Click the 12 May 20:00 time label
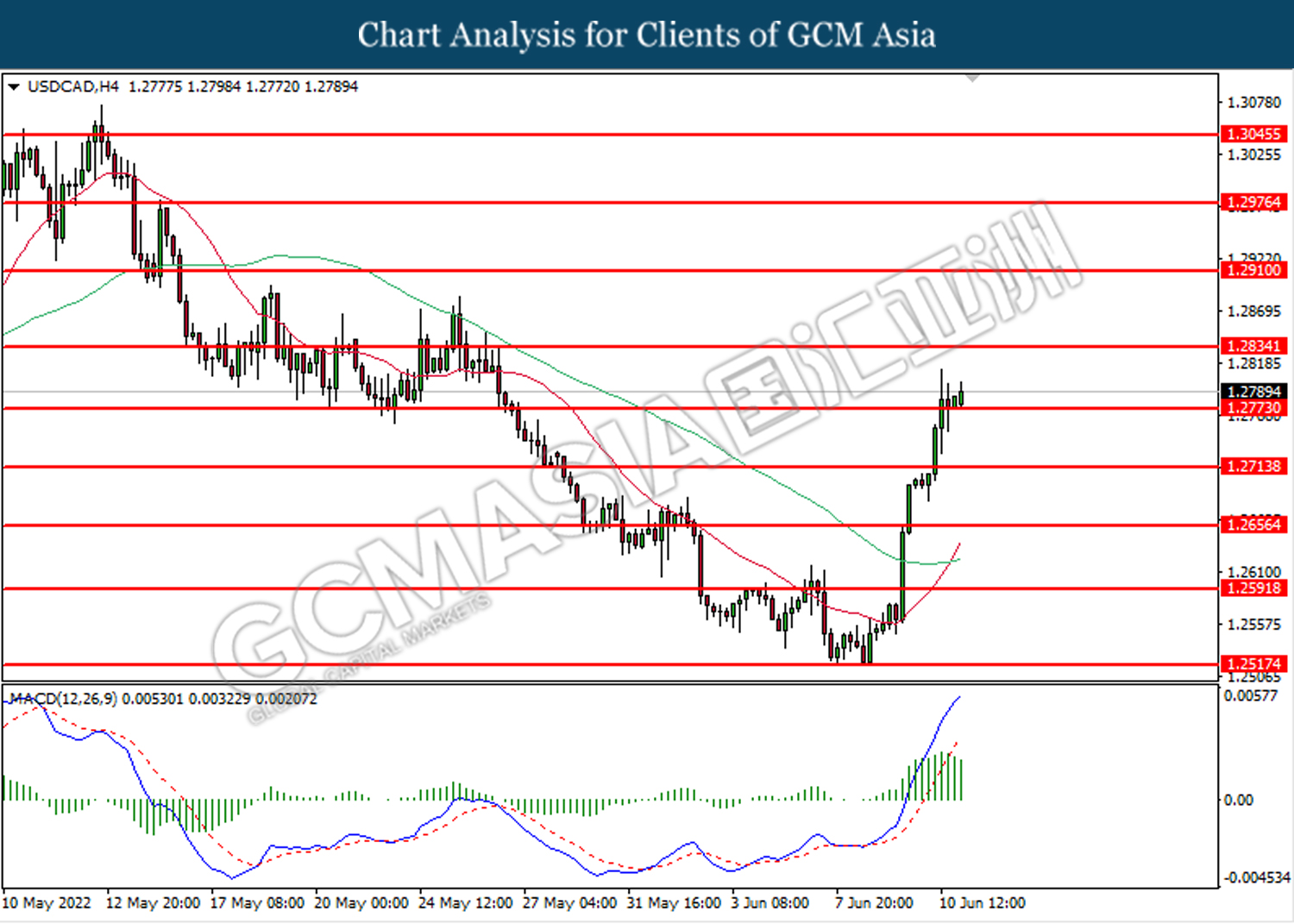1294x924 pixels. [153, 903]
